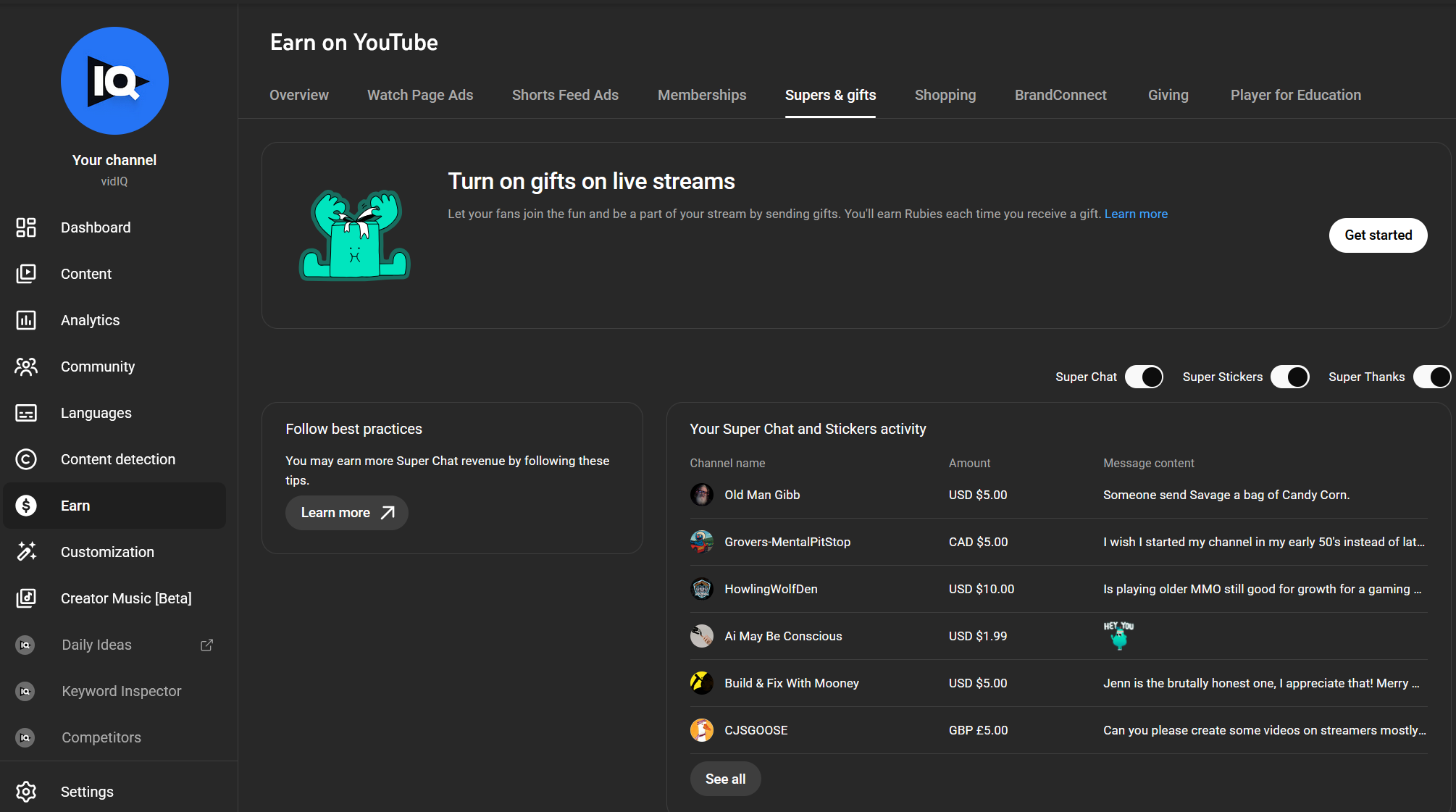Click the See all button
The height and width of the screenshot is (812, 1456).
pos(725,779)
